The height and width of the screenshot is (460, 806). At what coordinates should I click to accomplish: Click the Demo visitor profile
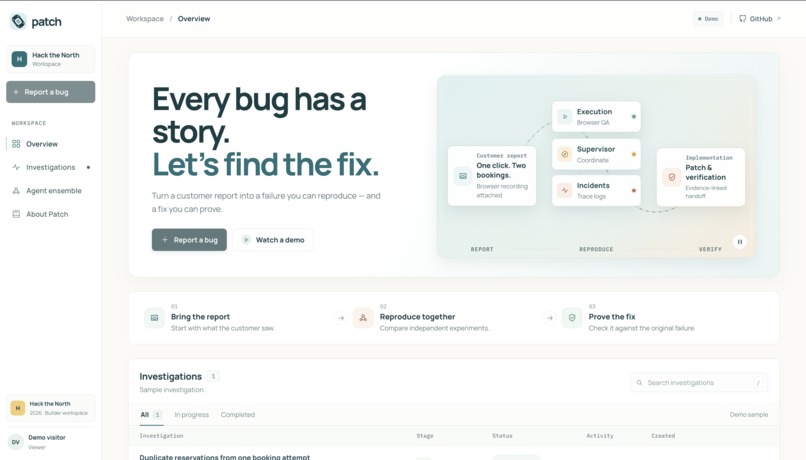click(50, 442)
